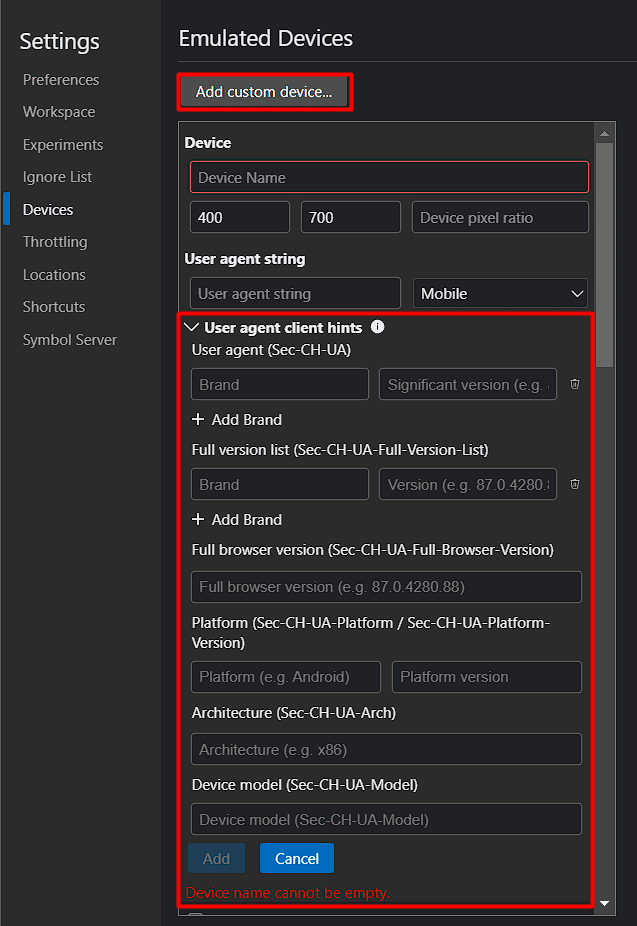
Task: Delete the Sec-CH-UA brand row
Action: tap(575, 384)
